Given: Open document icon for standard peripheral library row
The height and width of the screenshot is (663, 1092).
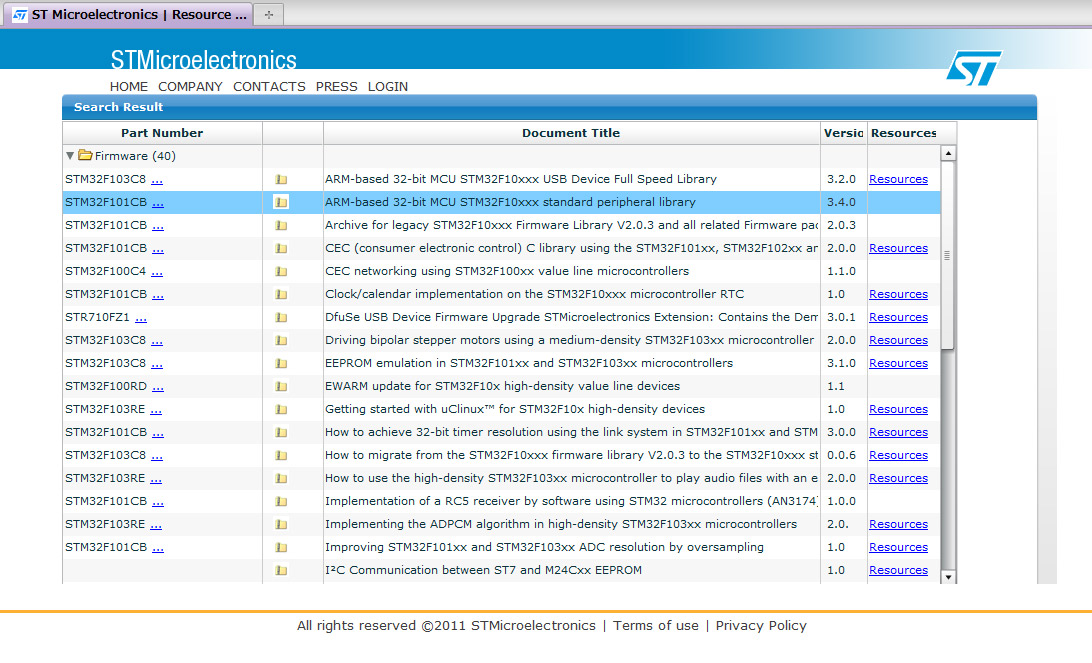Looking at the screenshot, I should 281,203.
